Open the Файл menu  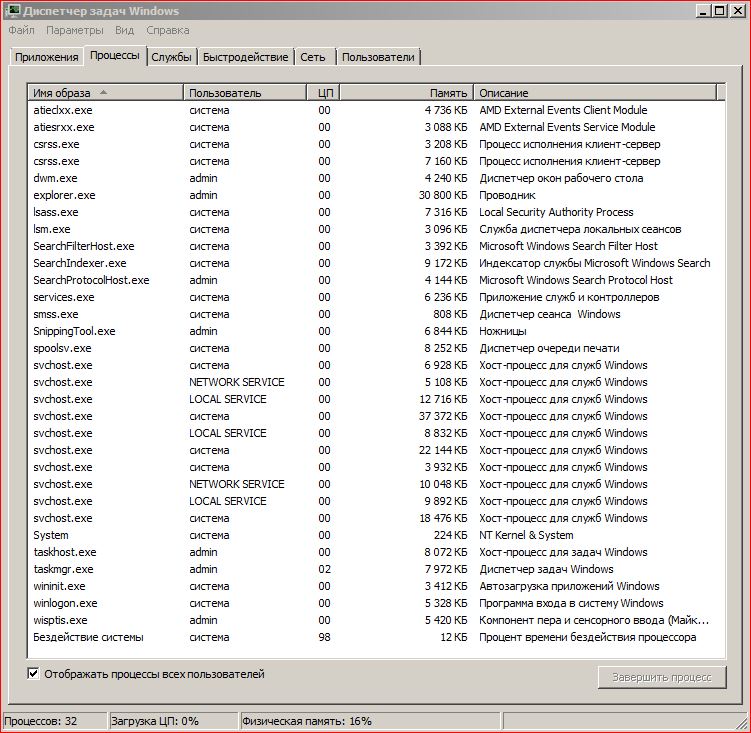pyautogui.click(x=21, y=30)
